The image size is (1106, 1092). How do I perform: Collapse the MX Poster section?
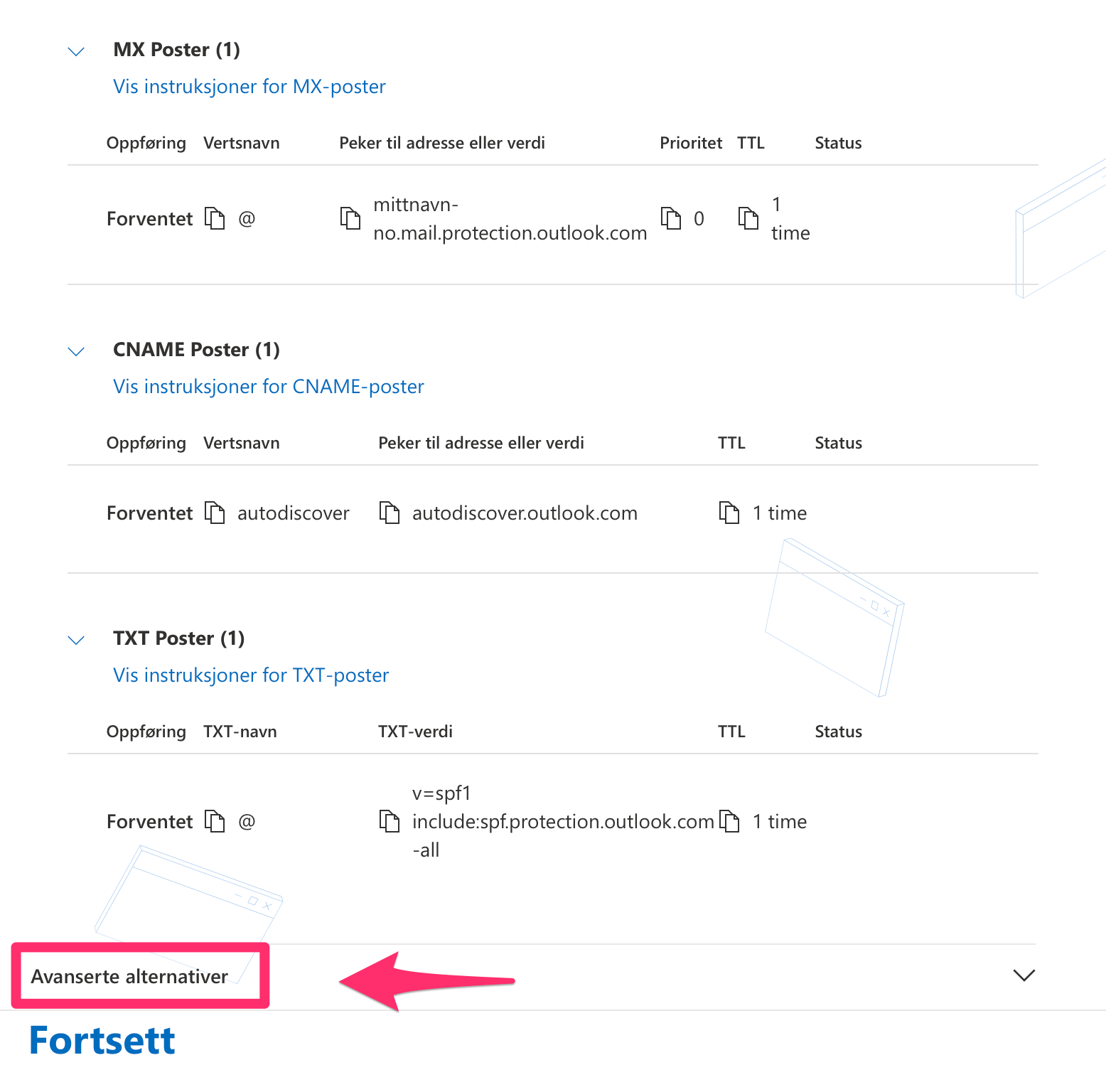click(76, 51)
